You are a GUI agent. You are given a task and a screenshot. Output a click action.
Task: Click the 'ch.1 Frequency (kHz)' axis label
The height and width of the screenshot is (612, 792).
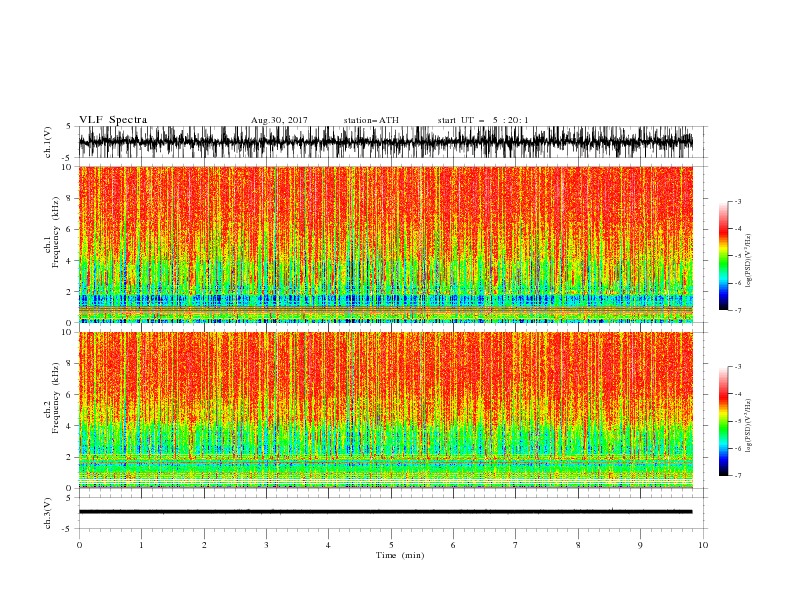click(x=52, y=233)
